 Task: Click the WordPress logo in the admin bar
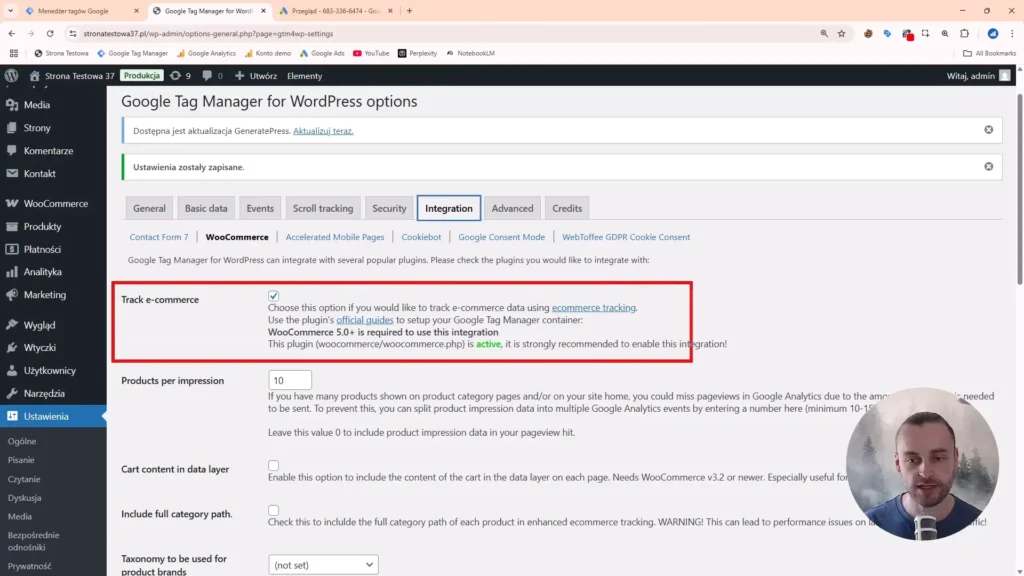[x=11, y=76]
